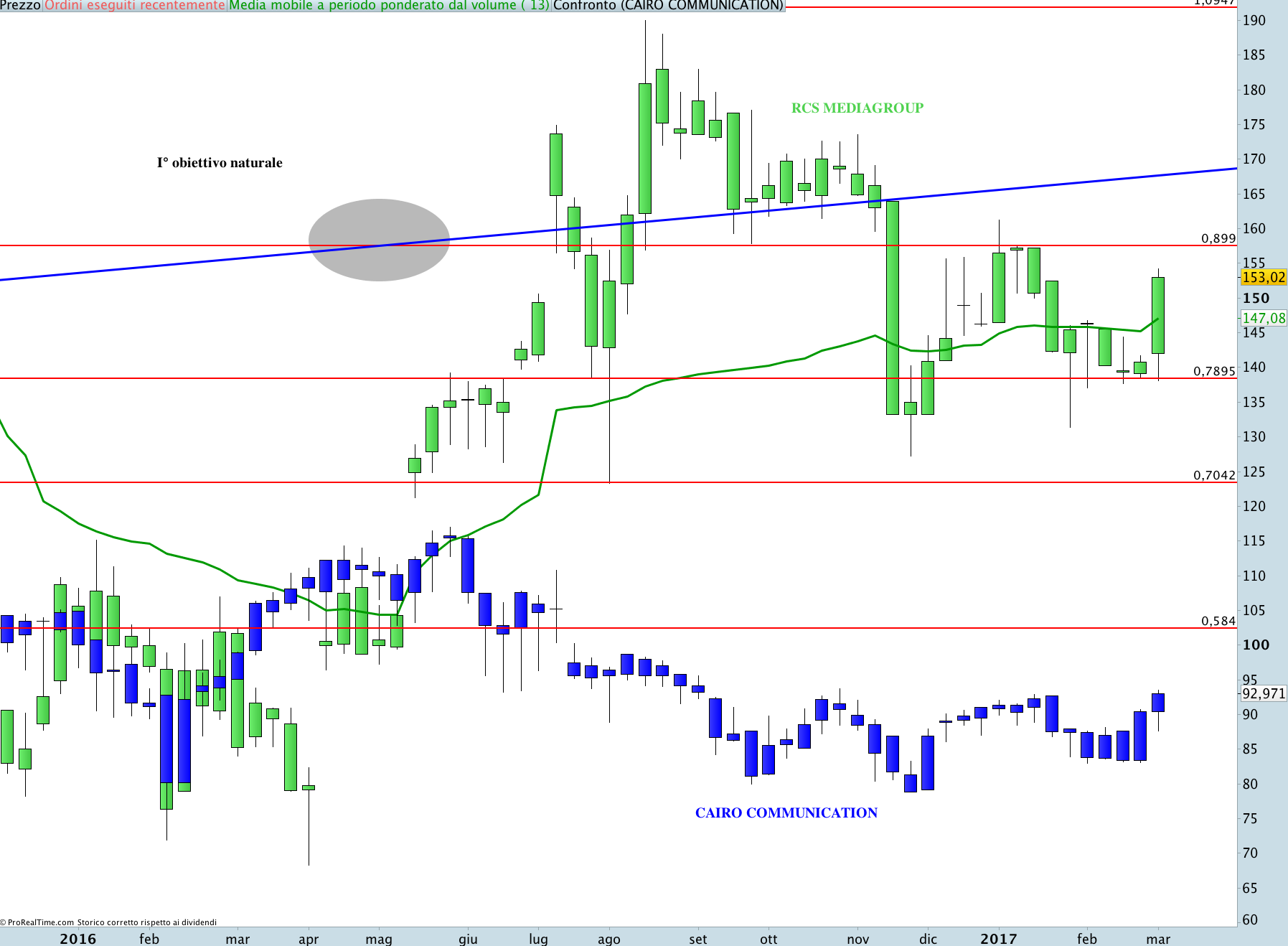Open the 'Media mobile a periodo ponderato dal volume (13)' indicator label
Viewport: 1288px width, 946px height.
tap(389, 5)
